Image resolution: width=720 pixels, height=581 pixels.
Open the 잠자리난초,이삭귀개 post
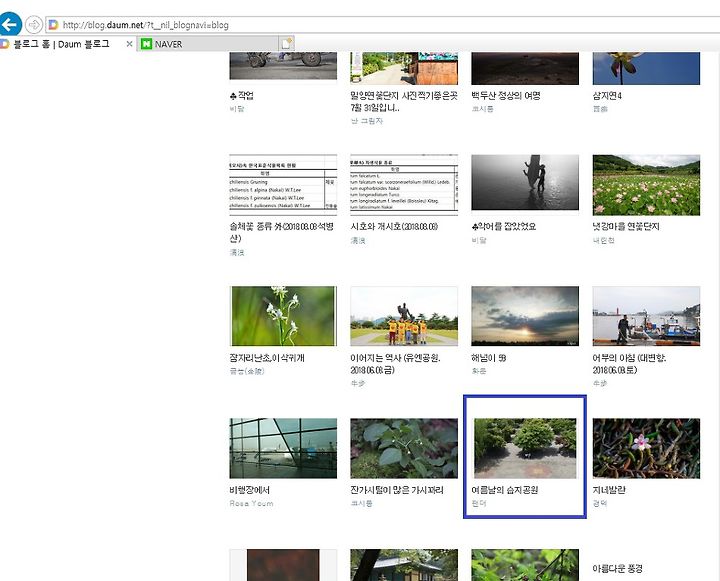[267, 358]
